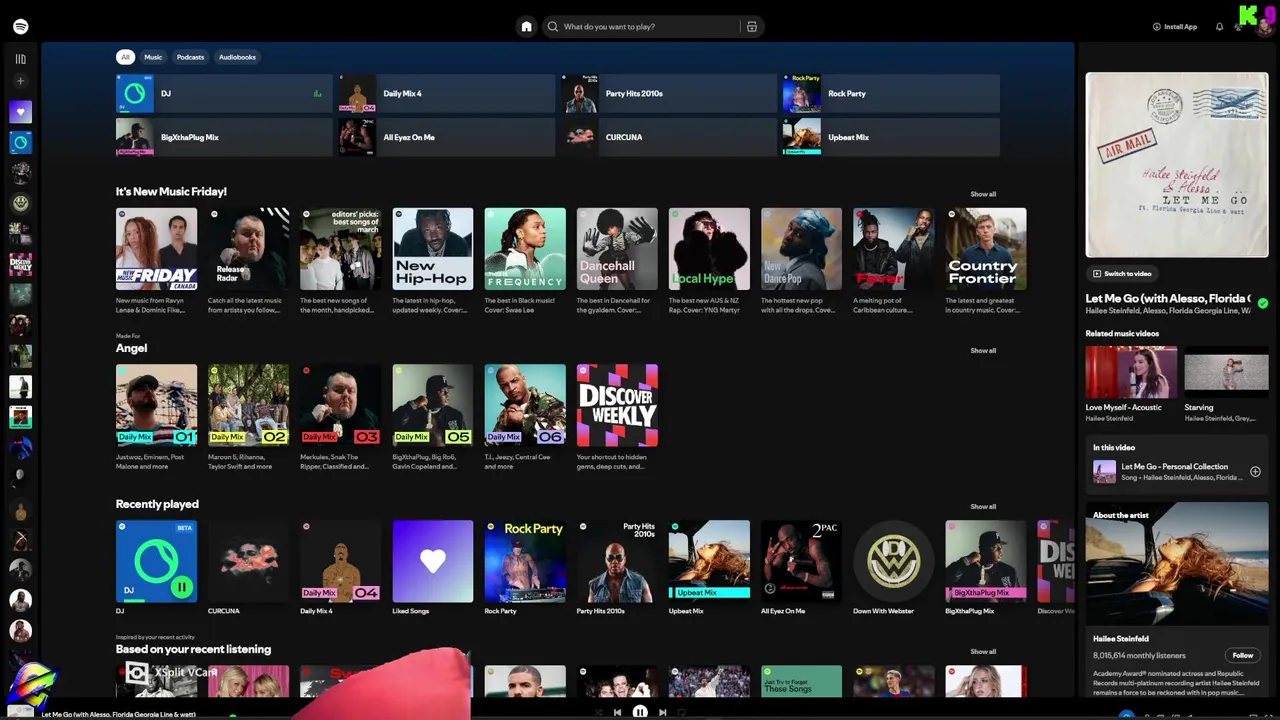Select the Audiobooks filter chip

point(237,57)
